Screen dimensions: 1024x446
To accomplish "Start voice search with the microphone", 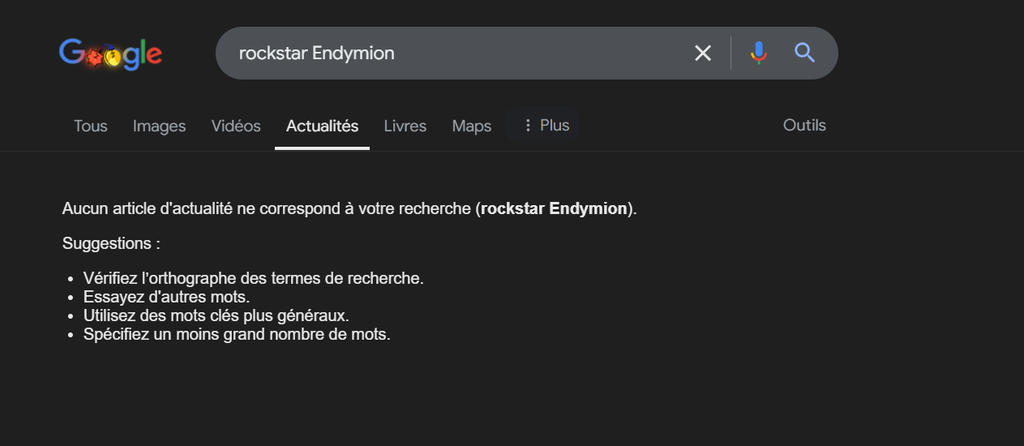I will [x=759, y=53].
